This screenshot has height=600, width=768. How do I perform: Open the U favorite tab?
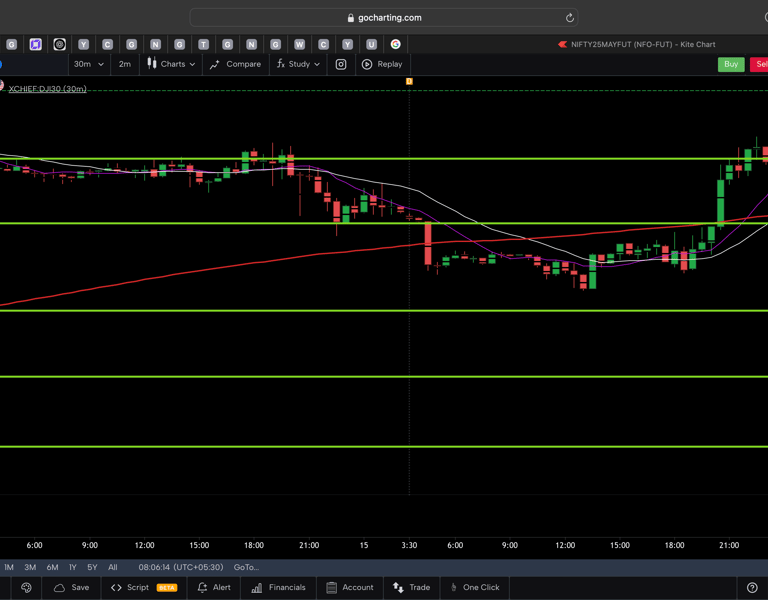371,45
